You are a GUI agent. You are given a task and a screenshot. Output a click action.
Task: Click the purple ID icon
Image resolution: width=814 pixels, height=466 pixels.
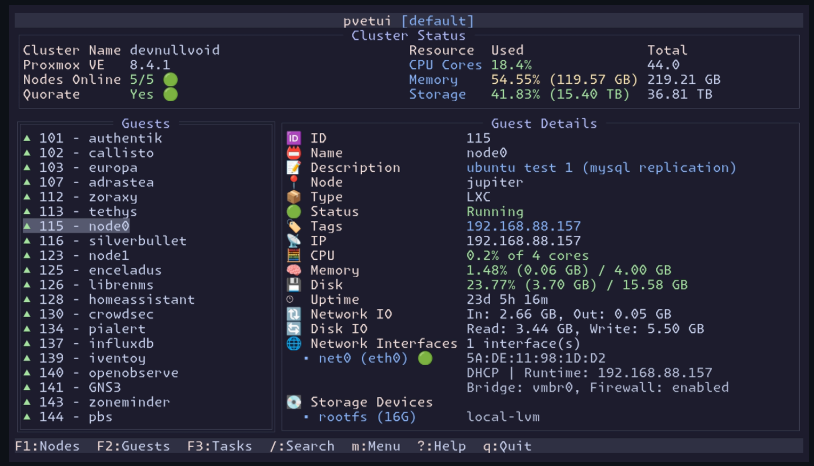pyautogui.click(x=294, y=138)
